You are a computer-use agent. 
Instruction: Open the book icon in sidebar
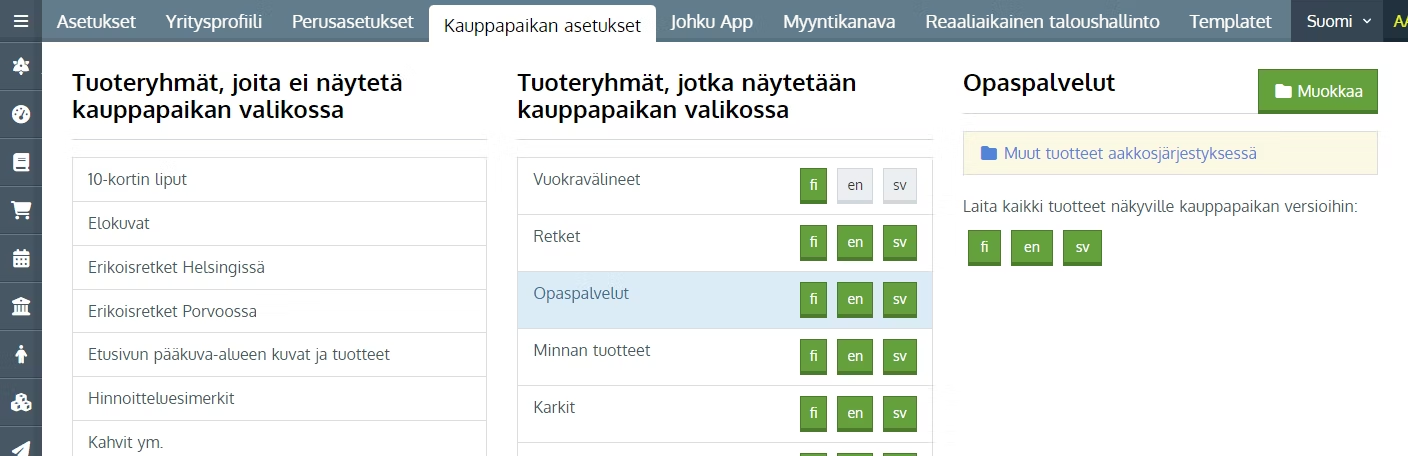[20, 162]
